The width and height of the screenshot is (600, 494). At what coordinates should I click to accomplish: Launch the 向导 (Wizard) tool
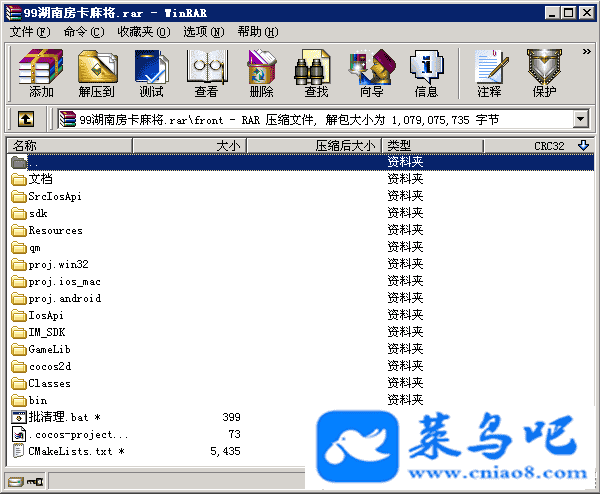371,73
